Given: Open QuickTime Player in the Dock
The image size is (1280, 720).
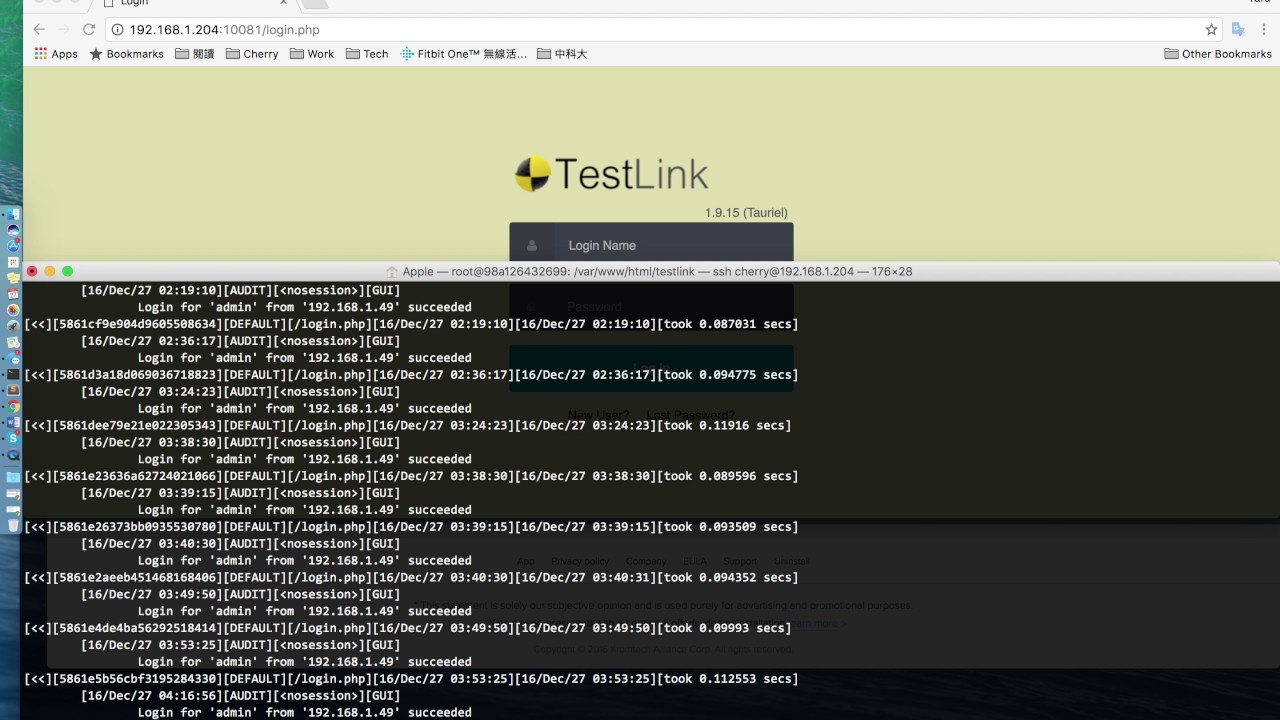Looking at the screenshot, I should (13, 455).
